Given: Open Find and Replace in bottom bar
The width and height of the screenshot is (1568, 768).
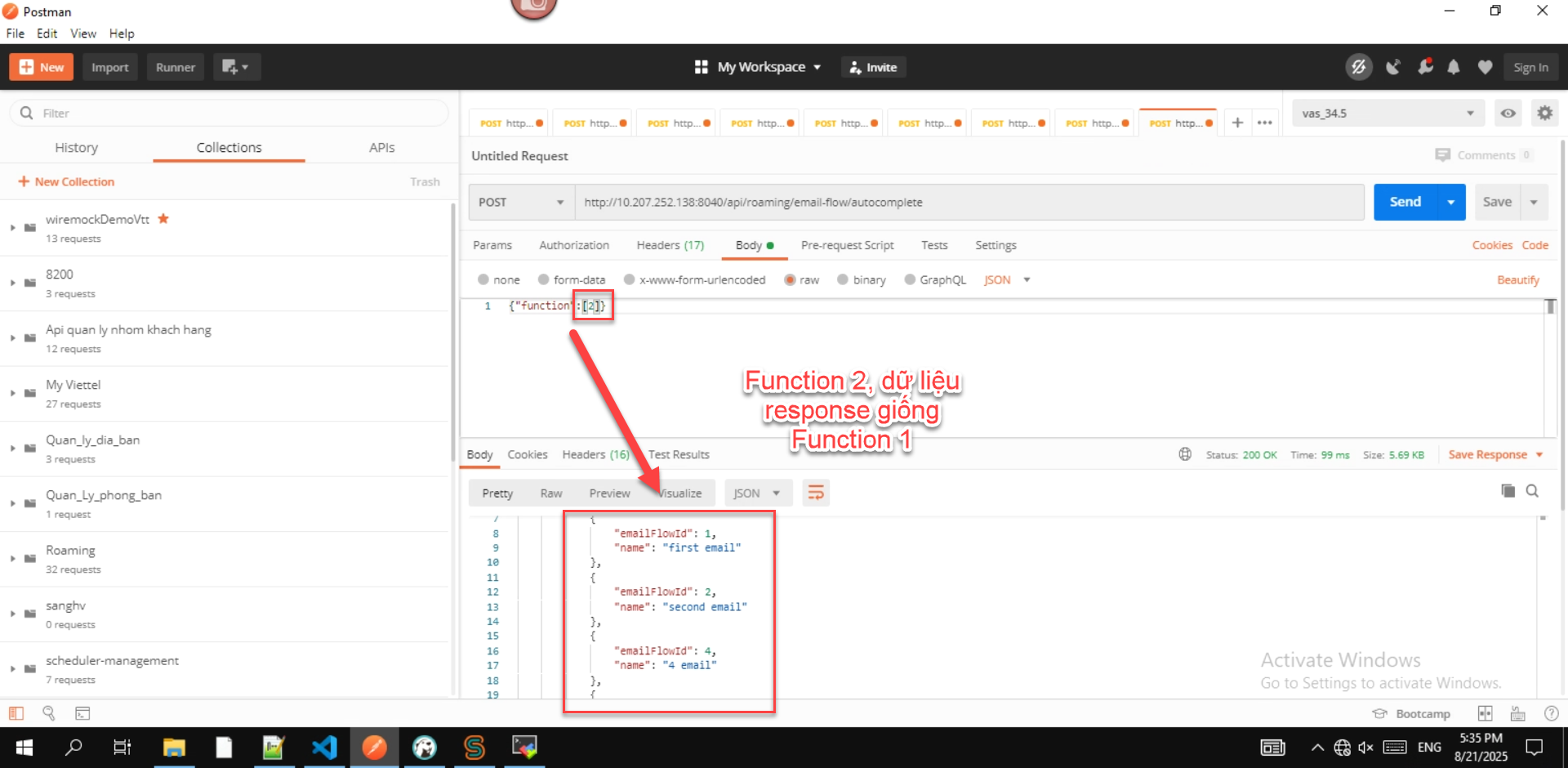Looking at the screenshot, I should click(49, 713).
